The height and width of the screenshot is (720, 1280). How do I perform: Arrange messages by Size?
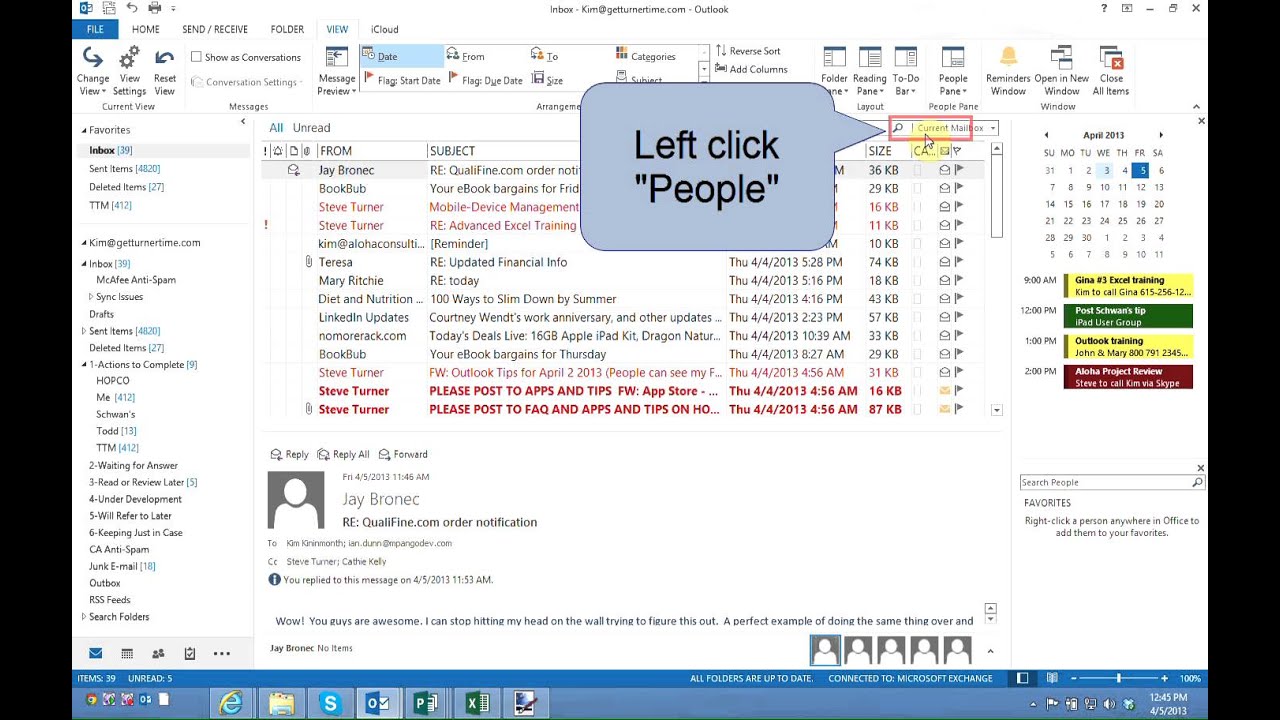click(548, 80)
